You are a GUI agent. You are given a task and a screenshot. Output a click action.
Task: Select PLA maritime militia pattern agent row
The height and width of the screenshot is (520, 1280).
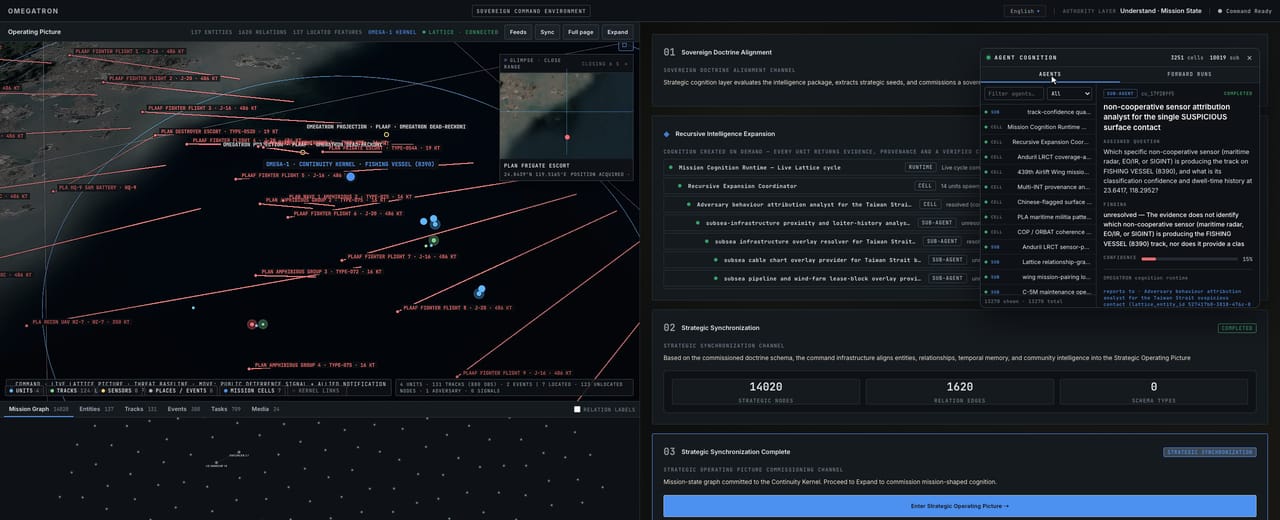[1037, 217]
